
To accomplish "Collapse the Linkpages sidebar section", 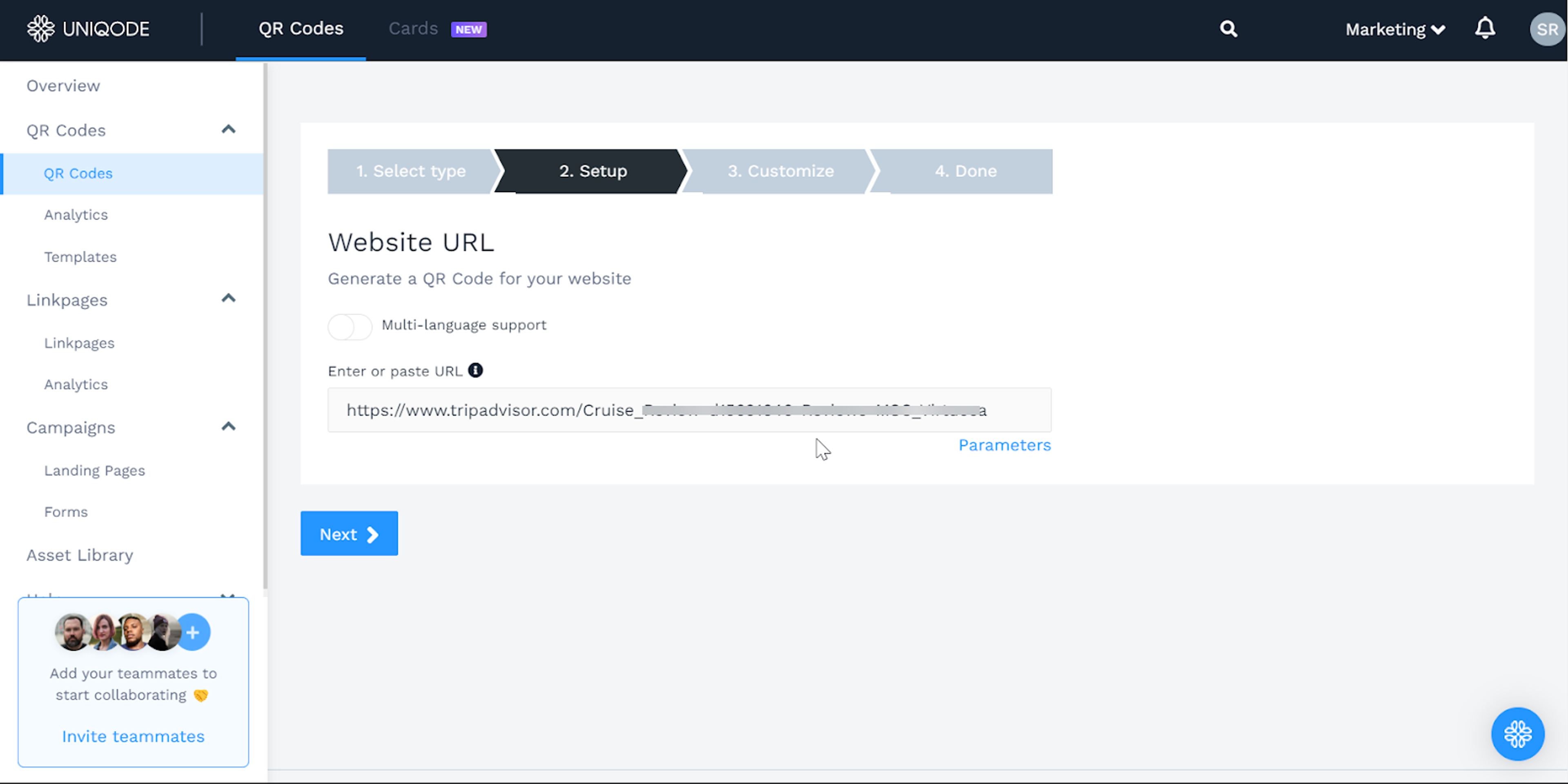I will pos(228,298).
